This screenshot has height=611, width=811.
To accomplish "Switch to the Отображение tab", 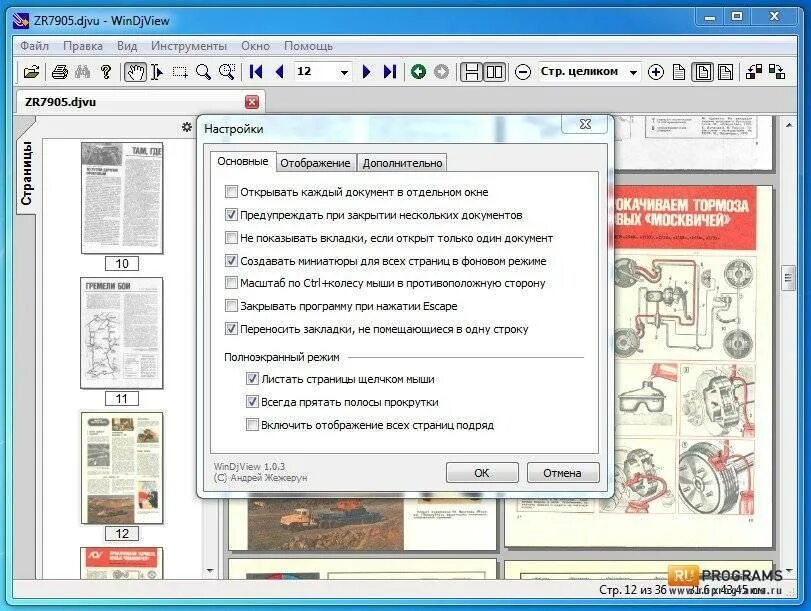I will [x=316, y=163].
